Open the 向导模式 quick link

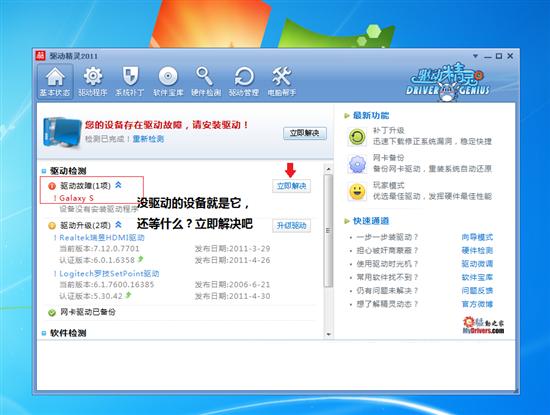coord(477,237)
